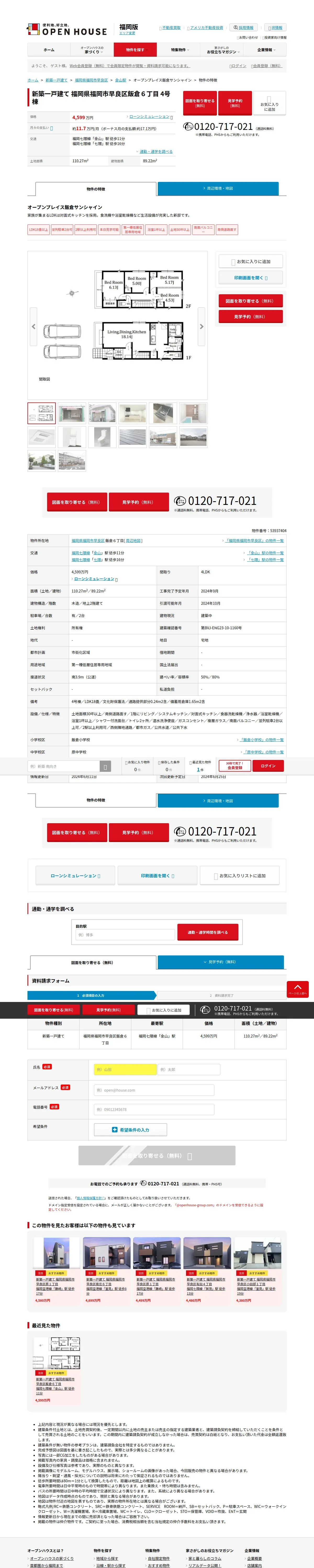Open the お役立ちマガジン menu
The image size is (314, 1568).
point(221,50)
